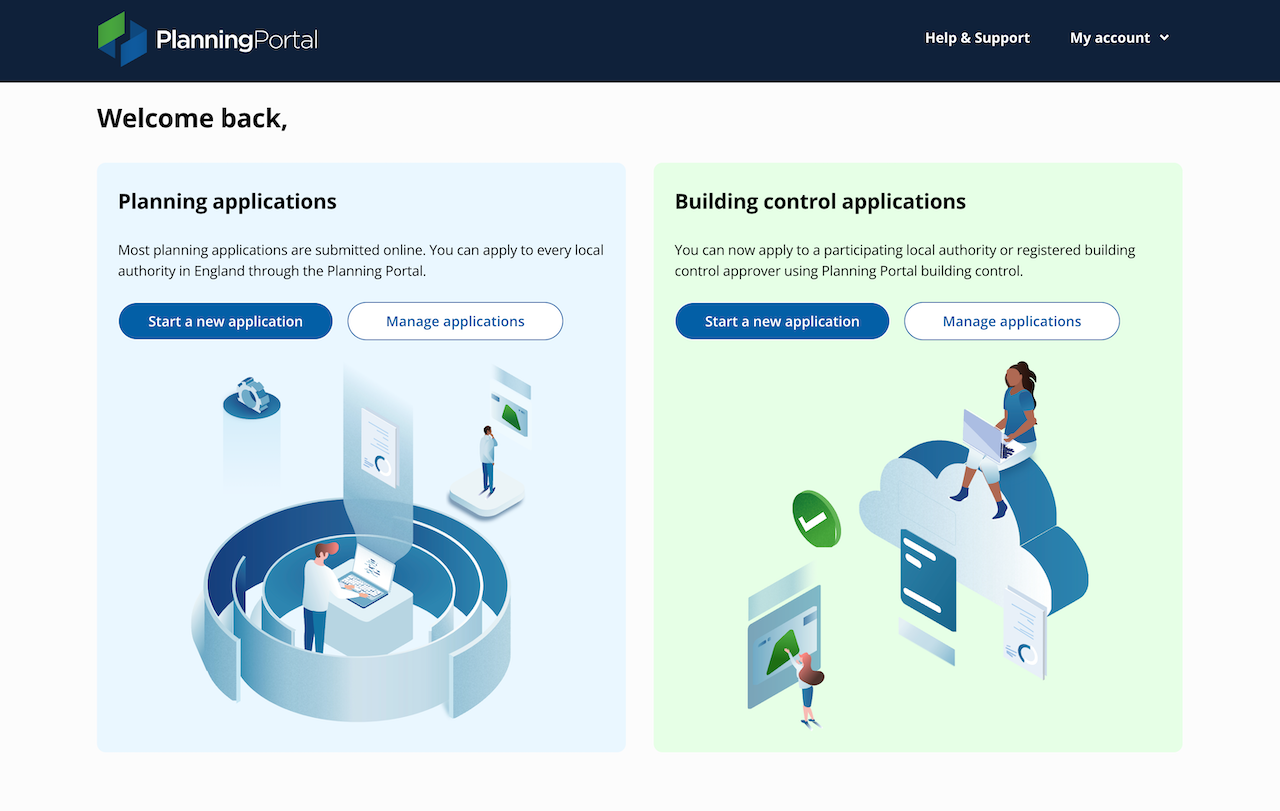Click the crumpled paper on the pedestal illustration

coord(252,397)
